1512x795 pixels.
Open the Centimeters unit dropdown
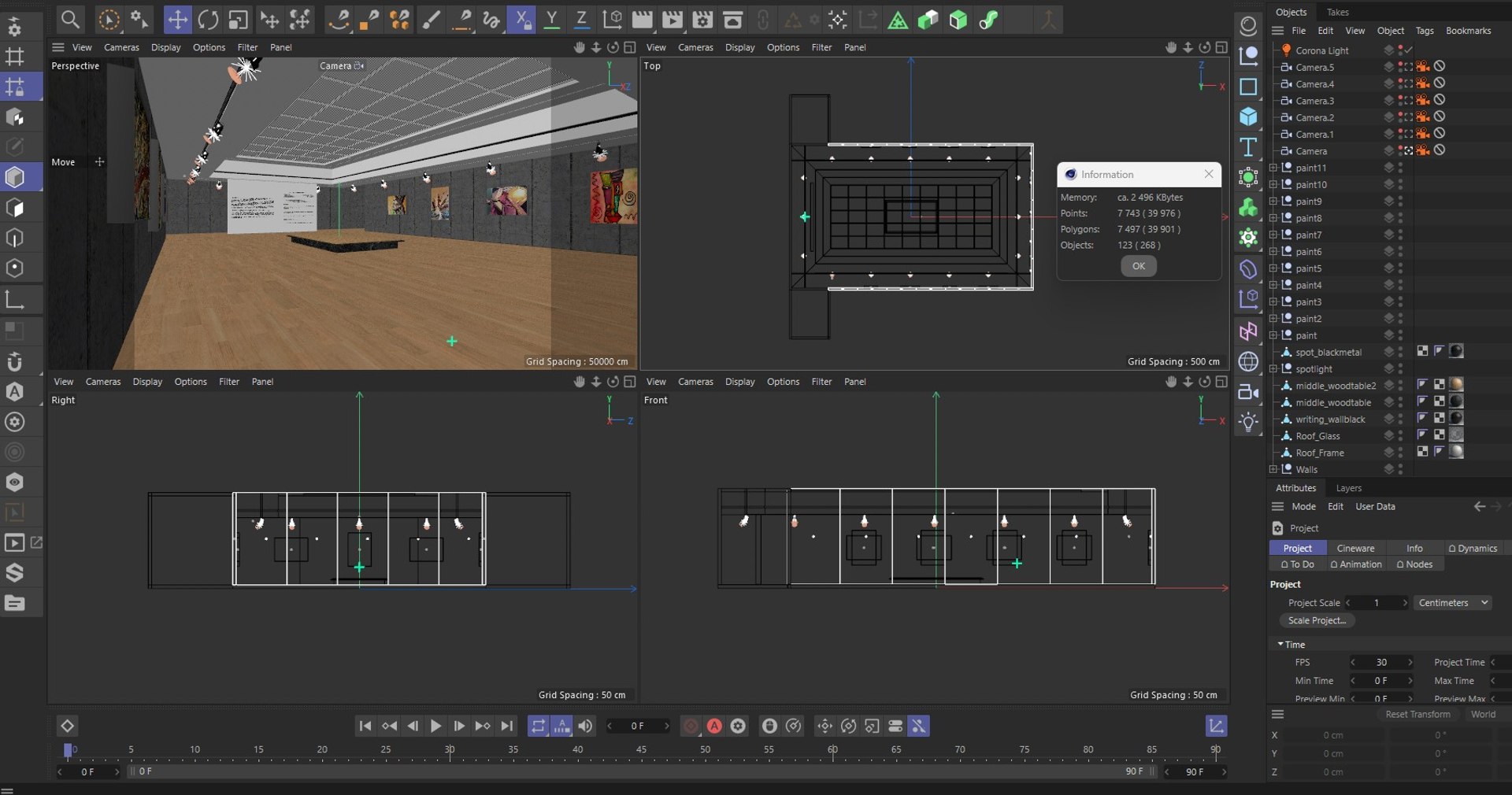point(1453,603)
